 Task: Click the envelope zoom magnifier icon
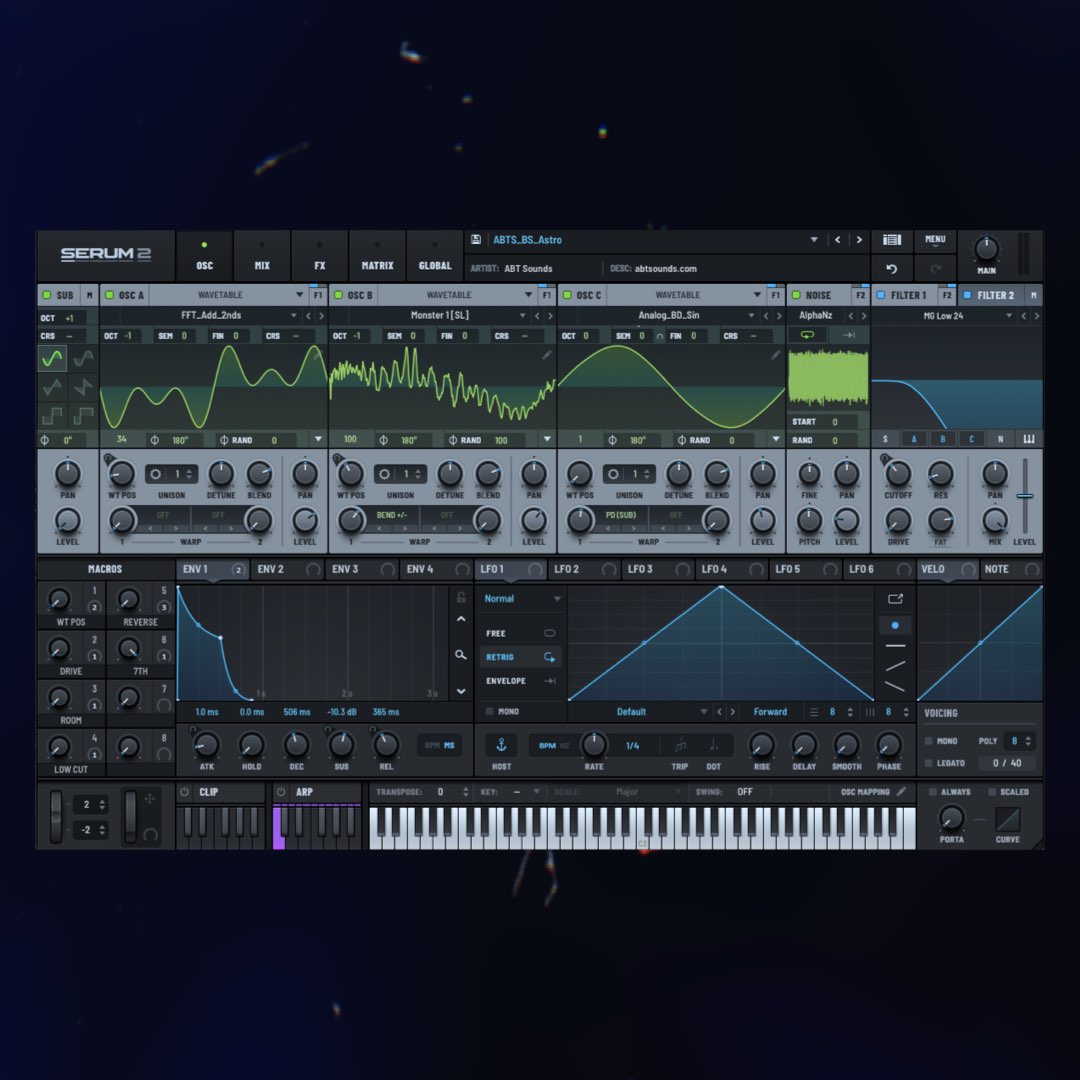tap(460, 655)
